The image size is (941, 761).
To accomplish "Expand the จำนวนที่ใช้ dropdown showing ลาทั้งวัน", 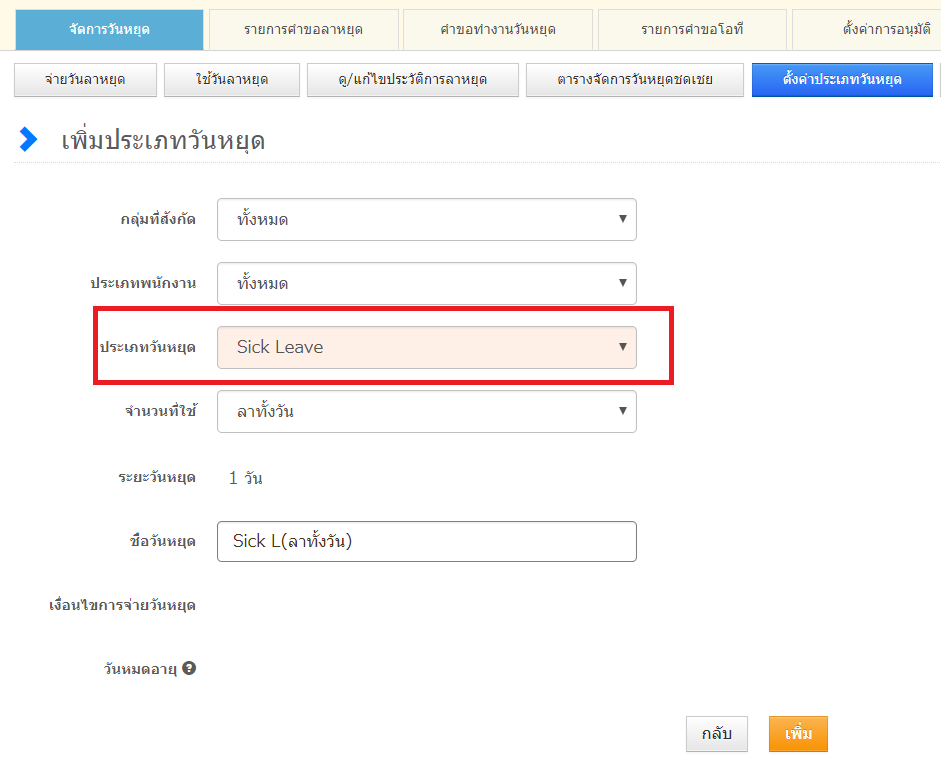I will (426, 411).
